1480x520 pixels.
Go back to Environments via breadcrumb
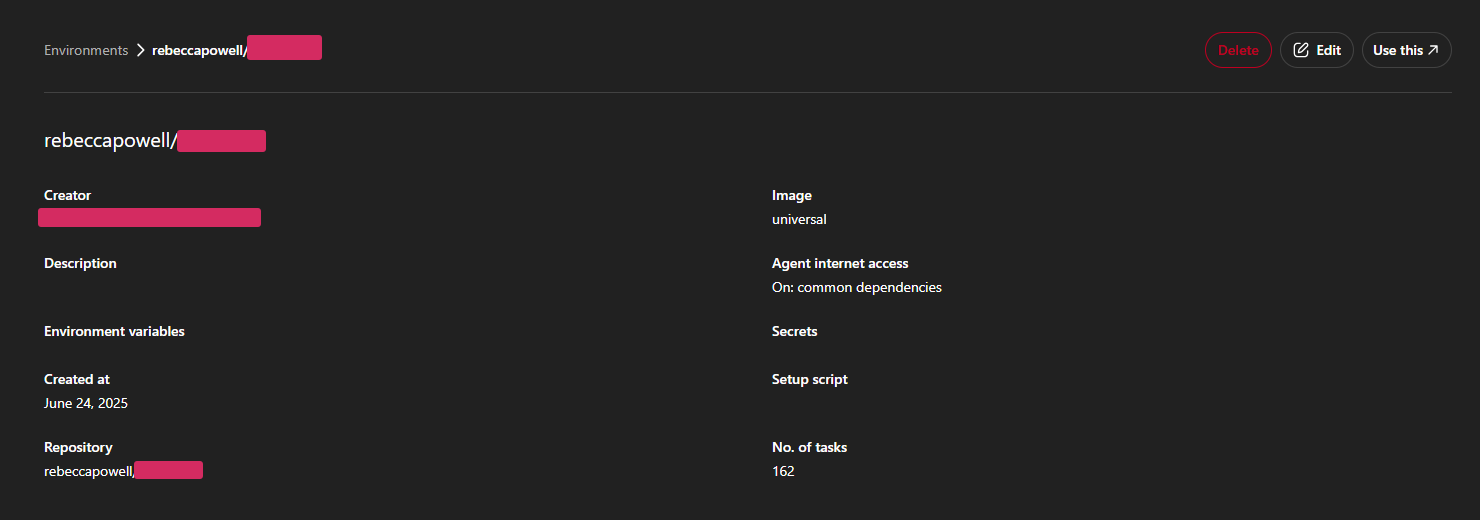pos(86,50)
